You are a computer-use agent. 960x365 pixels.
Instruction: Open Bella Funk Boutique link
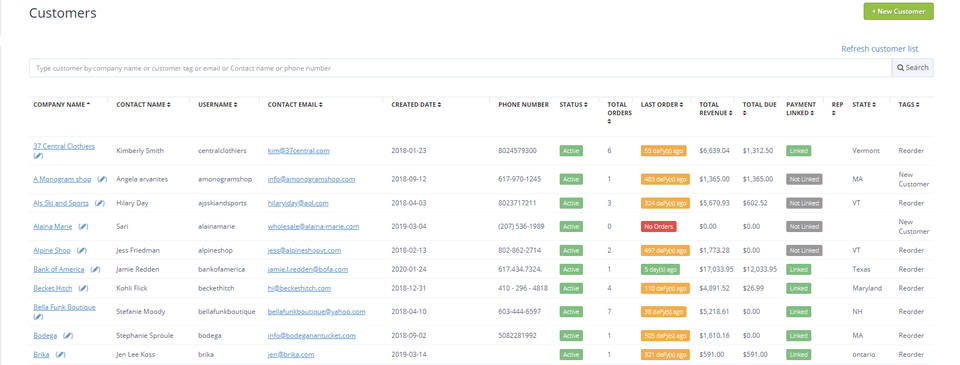(64, 307)
